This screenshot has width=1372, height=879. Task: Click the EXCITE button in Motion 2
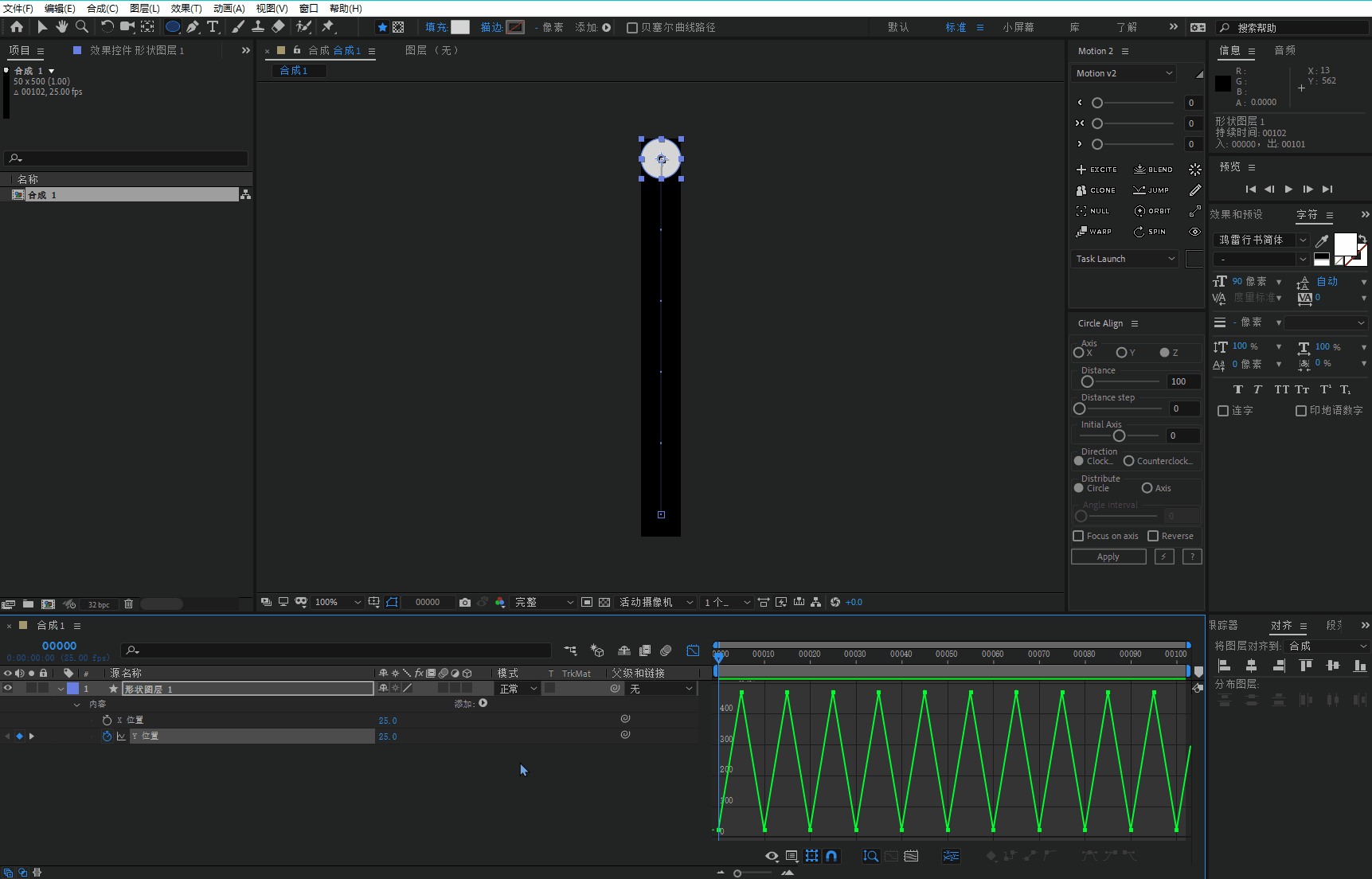click(x=1096, y=170)
